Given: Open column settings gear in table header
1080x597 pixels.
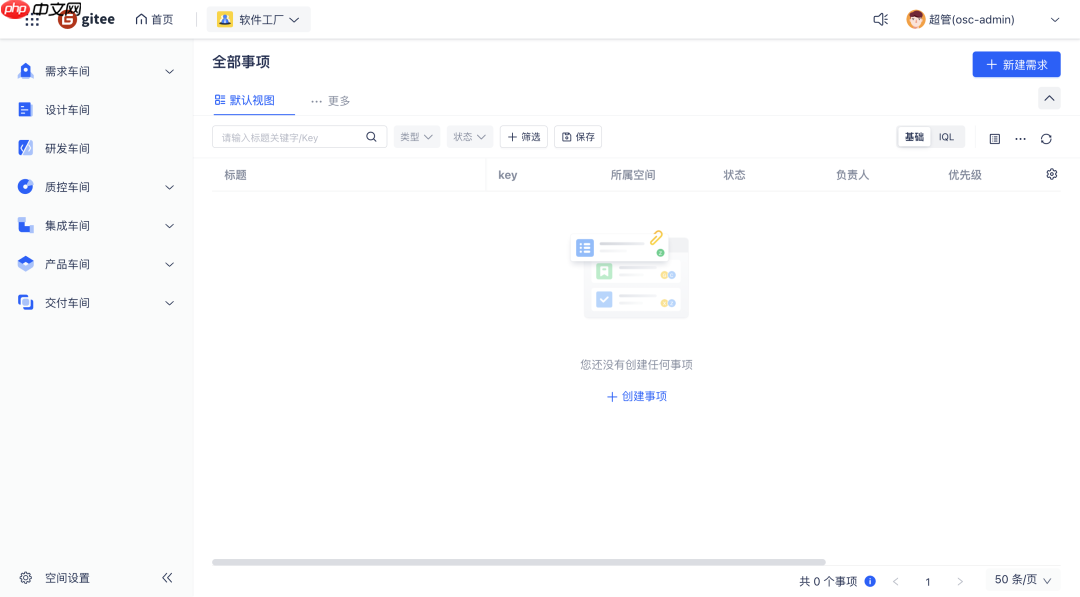Looking at the screenshot, I should pos(1051,173).
